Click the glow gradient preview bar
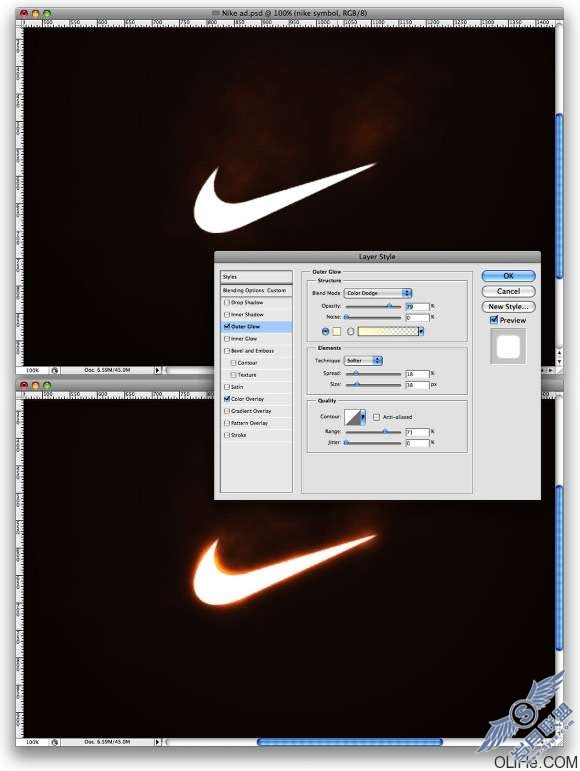Image resolution: width=580 pixels, height=771 pixels. (388, 331)
